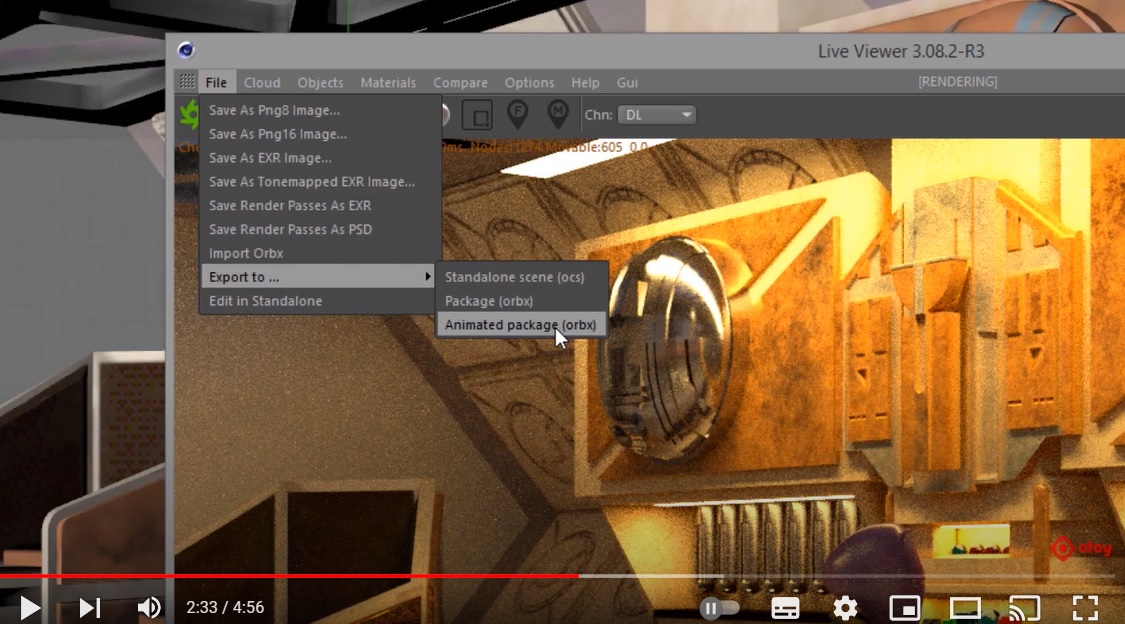Click the Live Viewer 3.08.2-R3 title
Viewport: 1125px width, 624px height.
pyautogui.click(x=901, y=52)
